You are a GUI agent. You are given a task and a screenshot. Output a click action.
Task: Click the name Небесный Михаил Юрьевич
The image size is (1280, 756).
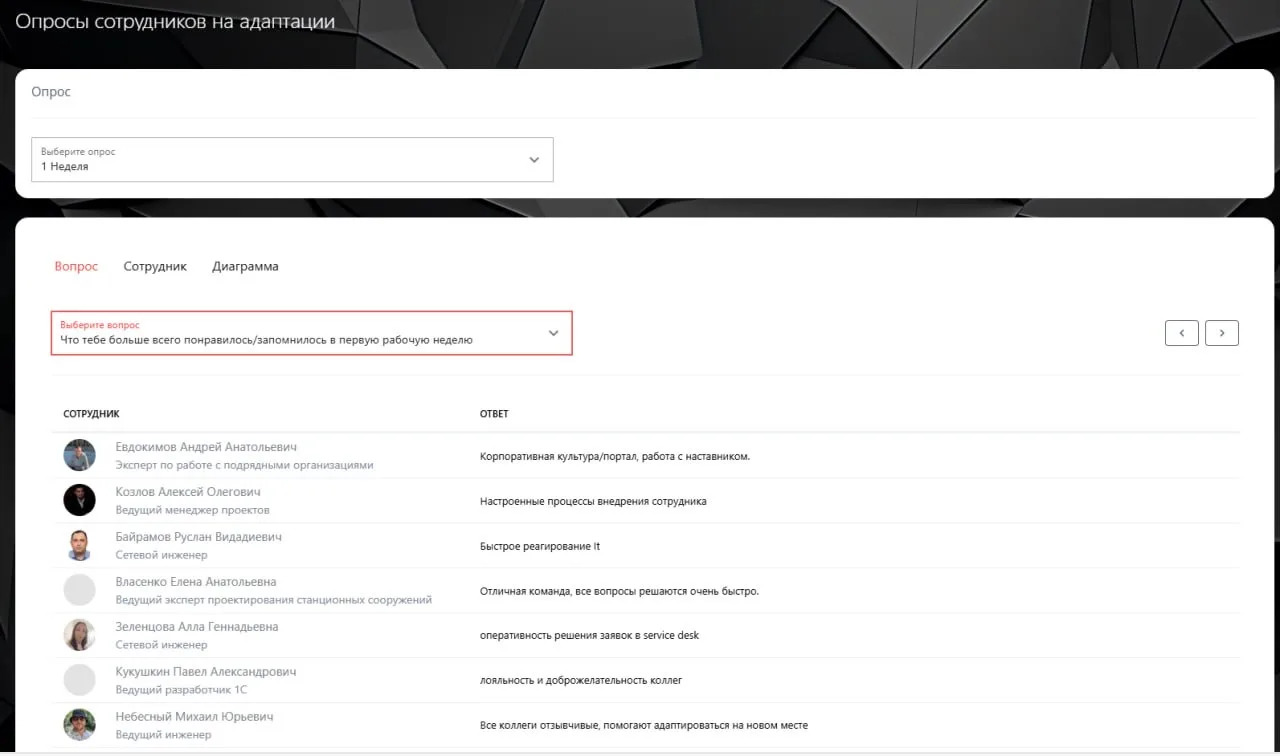point(194,717)
